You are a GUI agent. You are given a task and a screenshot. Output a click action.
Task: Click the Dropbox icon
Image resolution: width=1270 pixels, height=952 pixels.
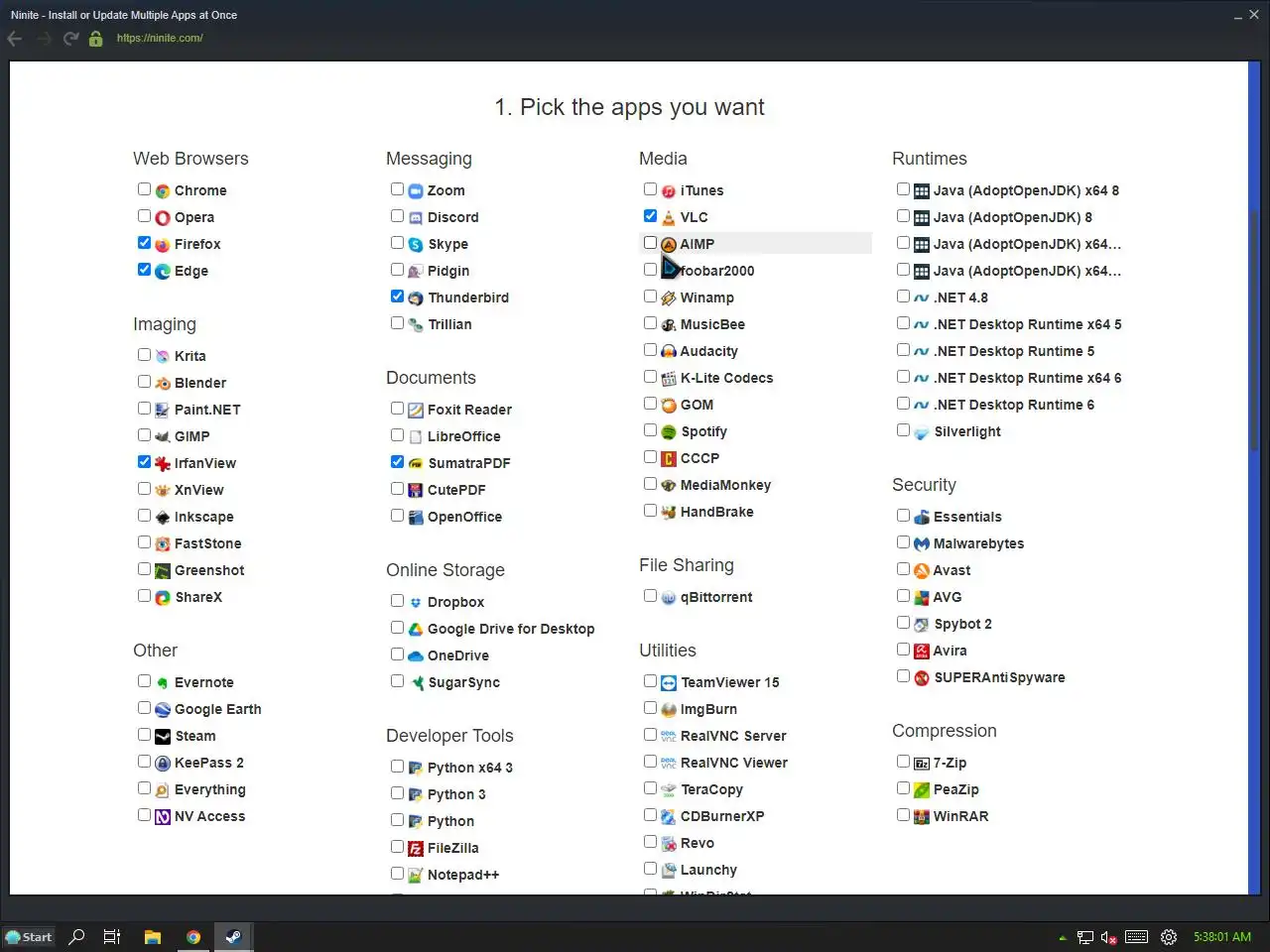click(416, 603)
